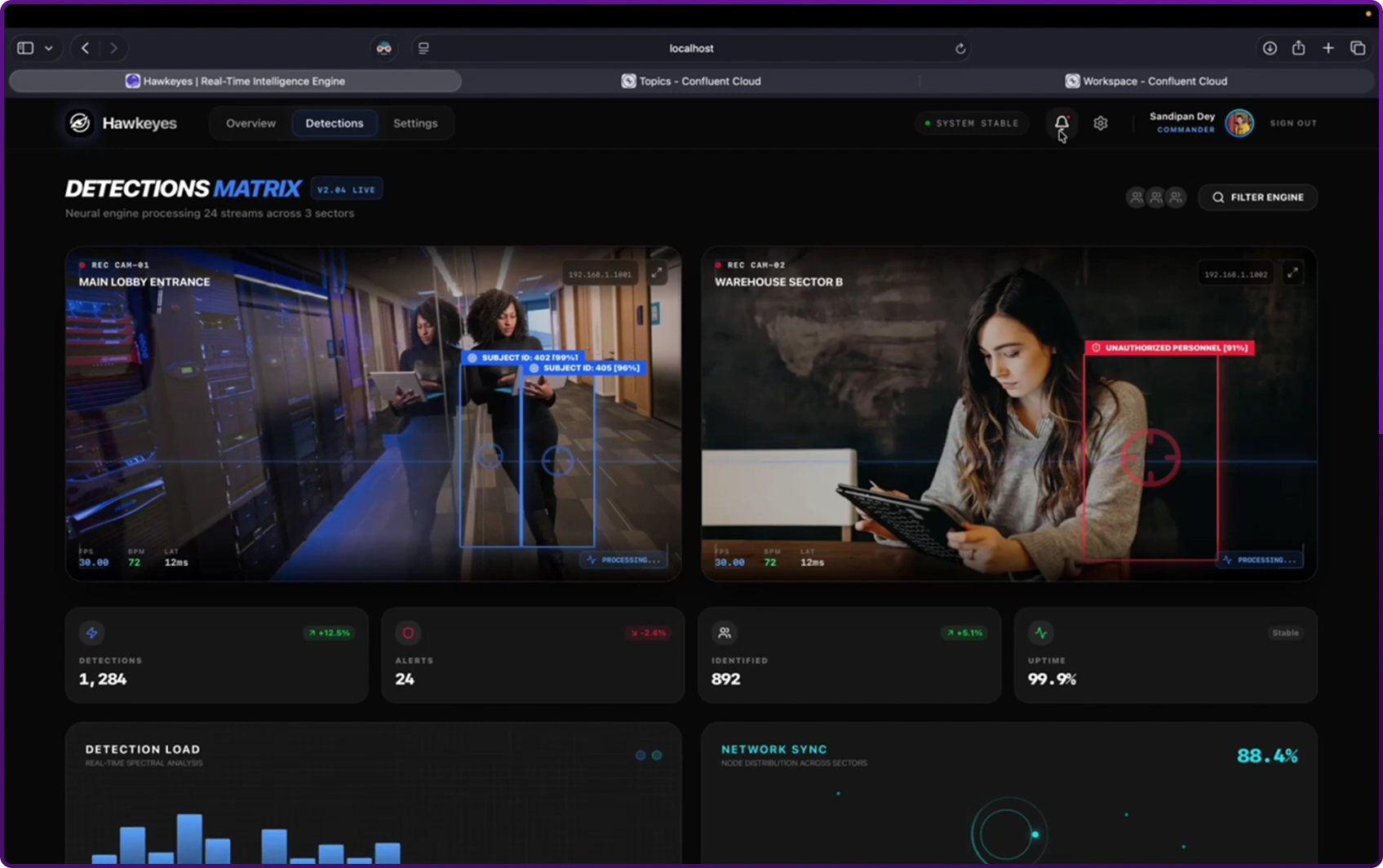
Task: Click the Main Lobby Entrance camera title
Action: [x=144, y=281]
